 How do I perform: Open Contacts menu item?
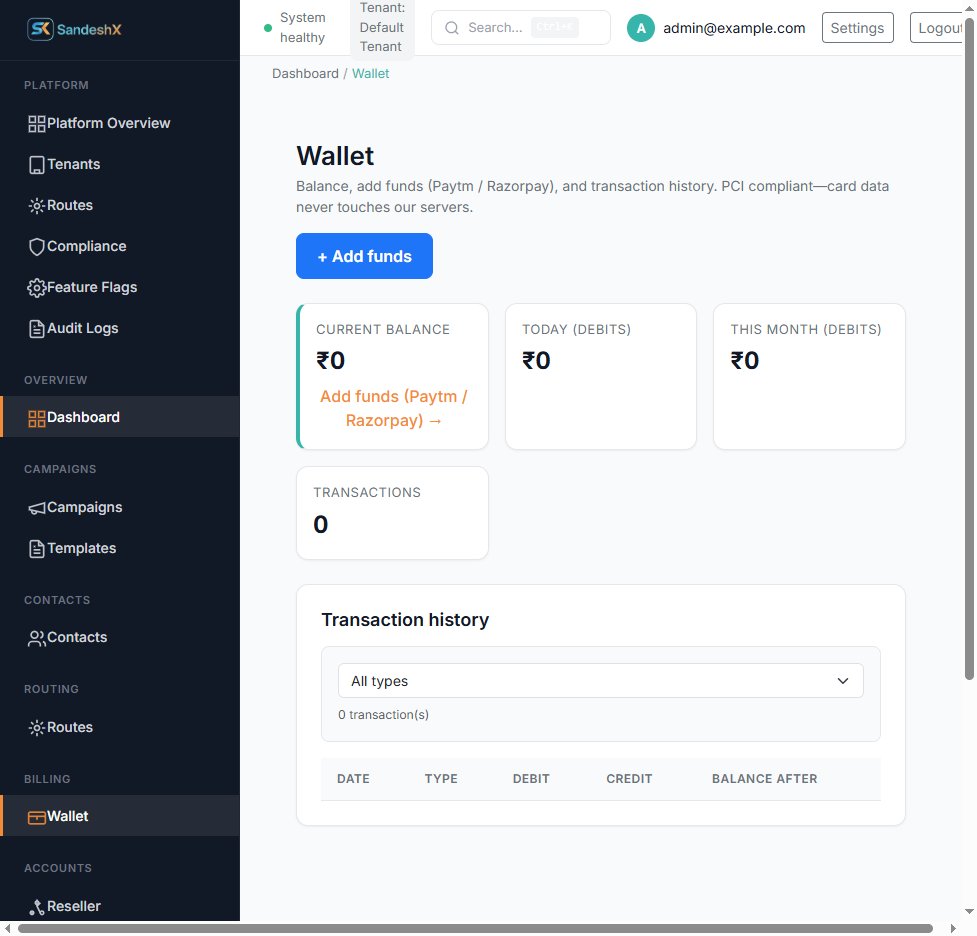click(120, 638)
